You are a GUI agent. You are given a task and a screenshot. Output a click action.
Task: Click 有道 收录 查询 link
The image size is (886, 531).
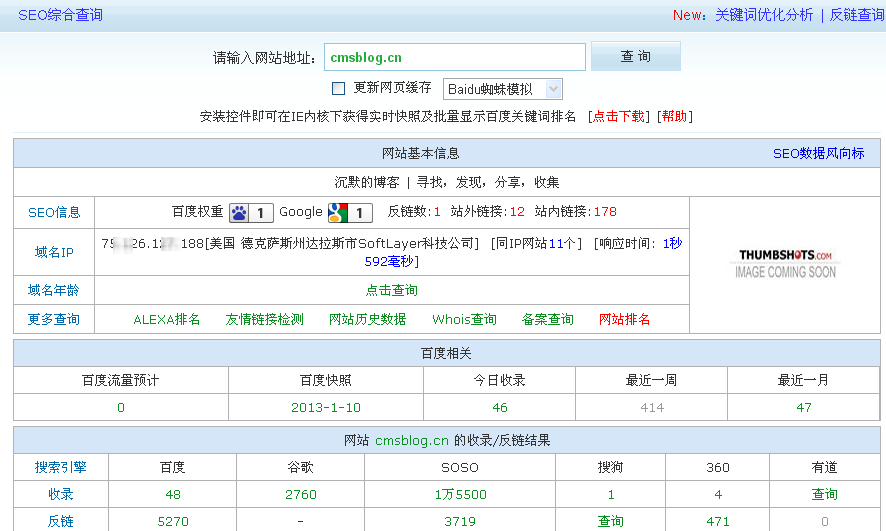click(x=824, y=495)
